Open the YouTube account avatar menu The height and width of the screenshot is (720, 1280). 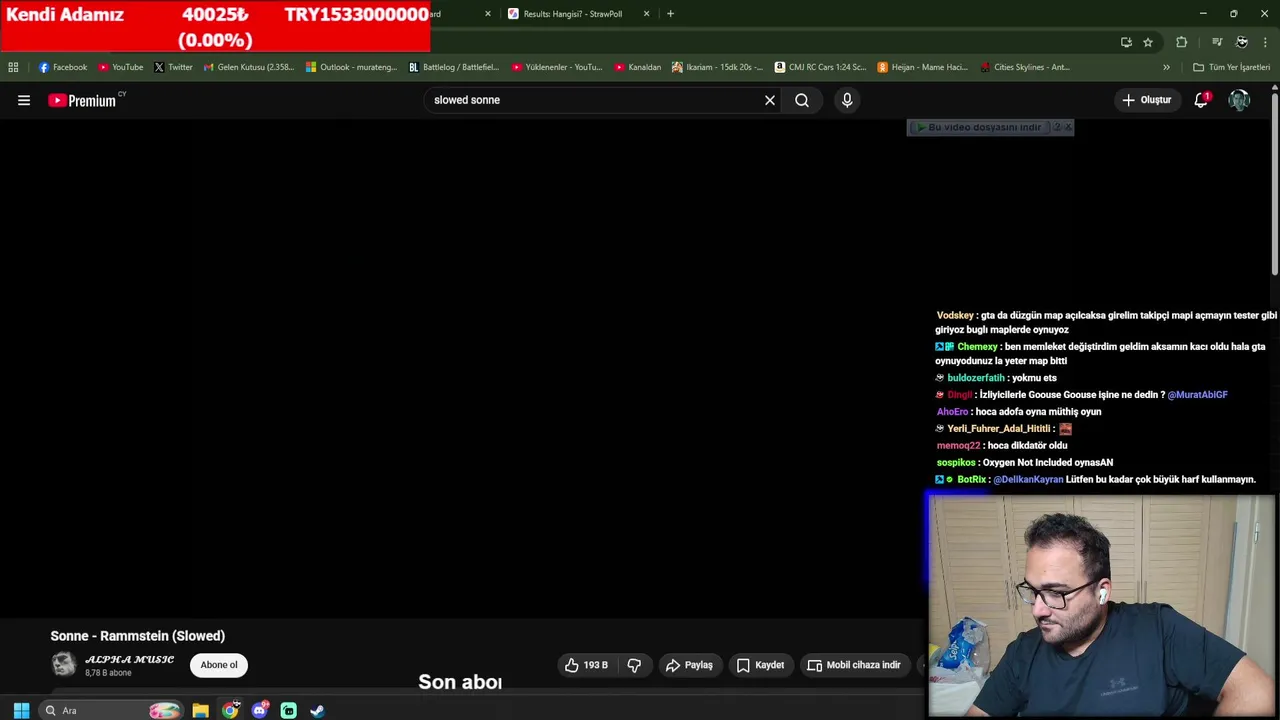pos(1239,100)
